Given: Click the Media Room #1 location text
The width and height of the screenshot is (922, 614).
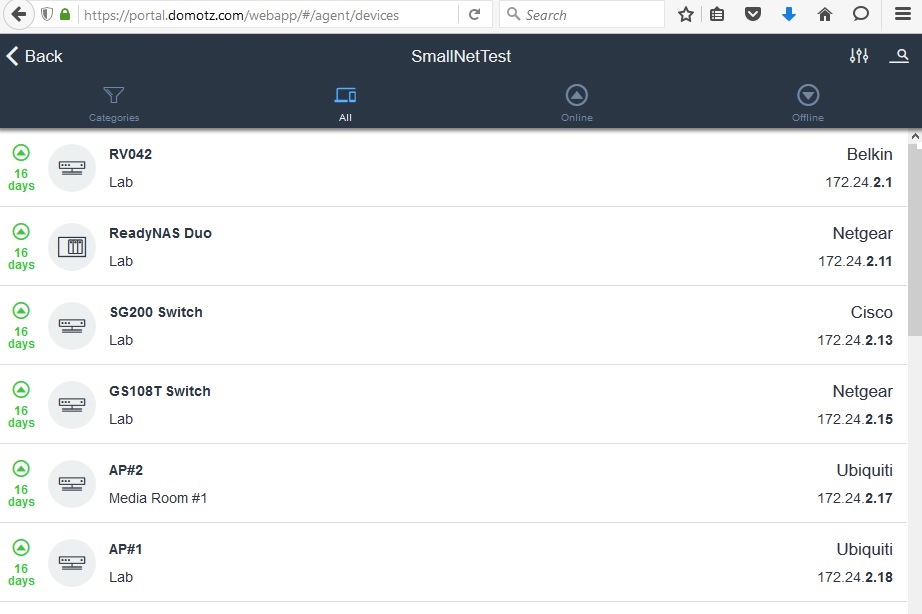Looking at the screenshot, I should tap(158, 498).
